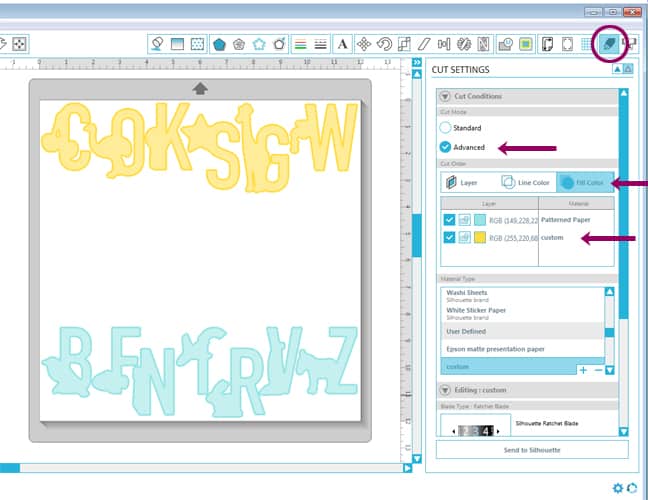The width and height of the screenshot is (648, 500).
Task: Collapse the Editing : custom section
Action: click(444, 389)
